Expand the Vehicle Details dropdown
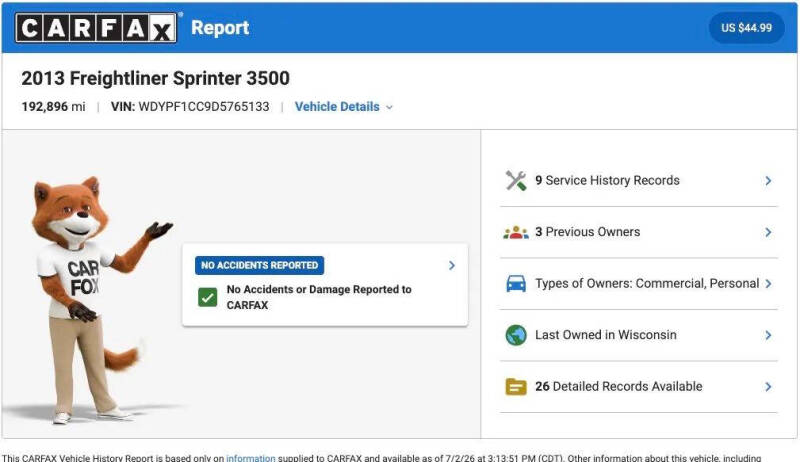The width and height of the screenshot is (800, 462). [x=343, y=107]
